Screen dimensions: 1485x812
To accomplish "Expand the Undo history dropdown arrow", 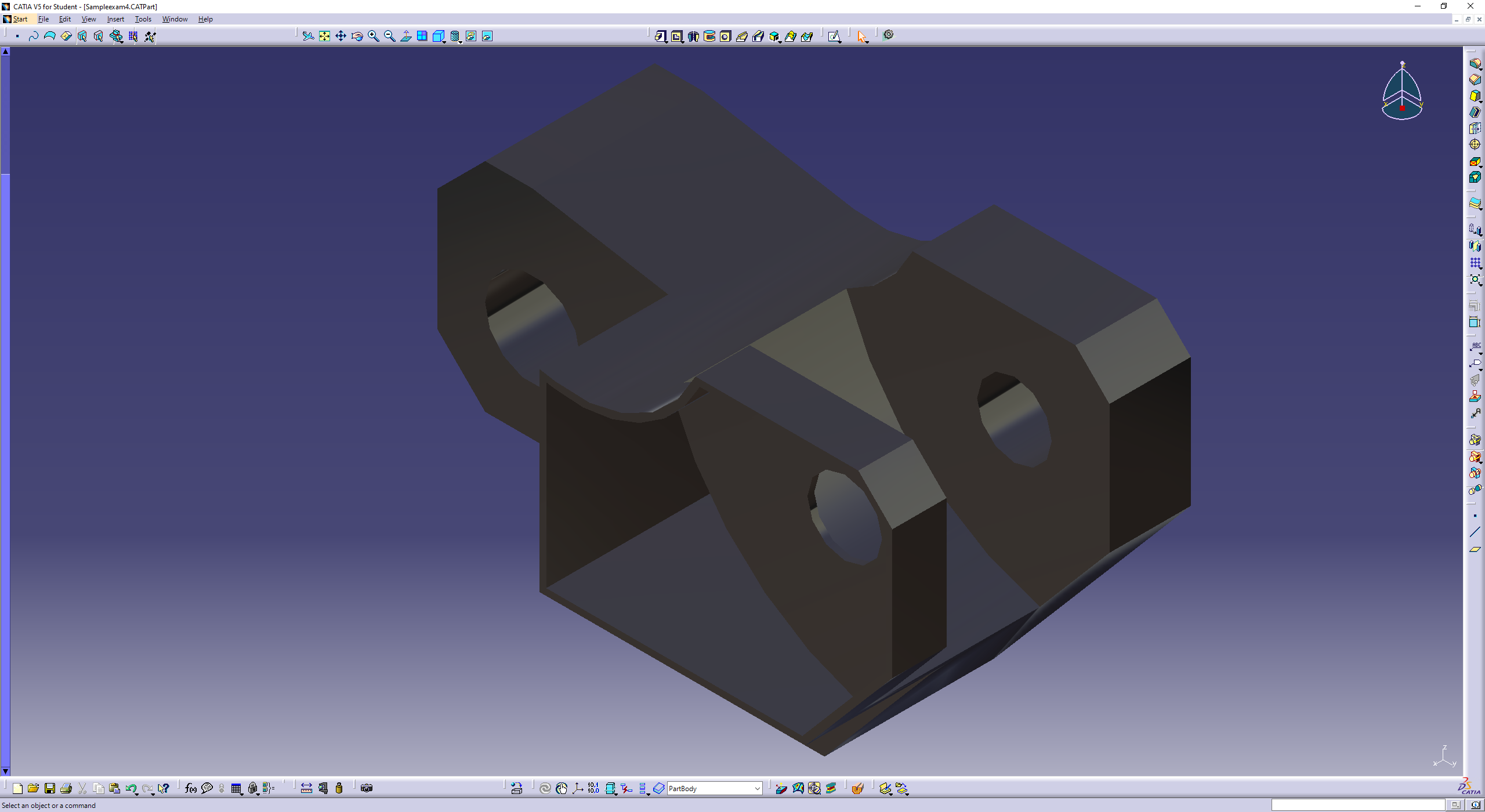I will [137, 793].
